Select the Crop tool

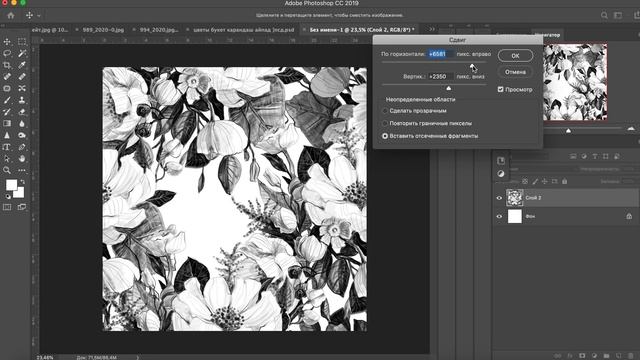(7, 65)
